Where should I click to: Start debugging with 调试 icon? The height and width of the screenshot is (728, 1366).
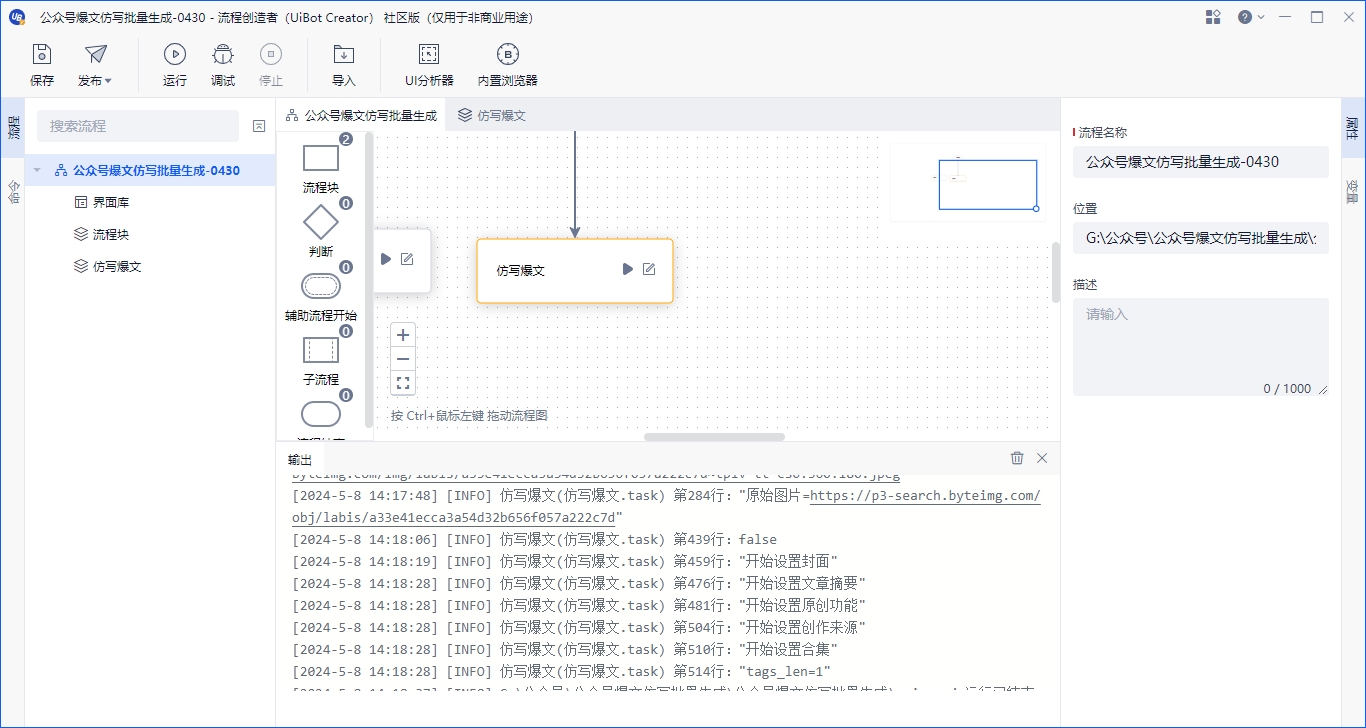pos(223,65)
